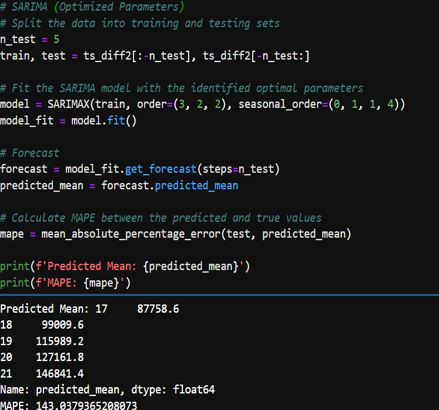The width and height of the screenshot is (439, 410).
Task: Click the 'model = SARIMAX(train...' line
Action: click(x=203, y=104)
